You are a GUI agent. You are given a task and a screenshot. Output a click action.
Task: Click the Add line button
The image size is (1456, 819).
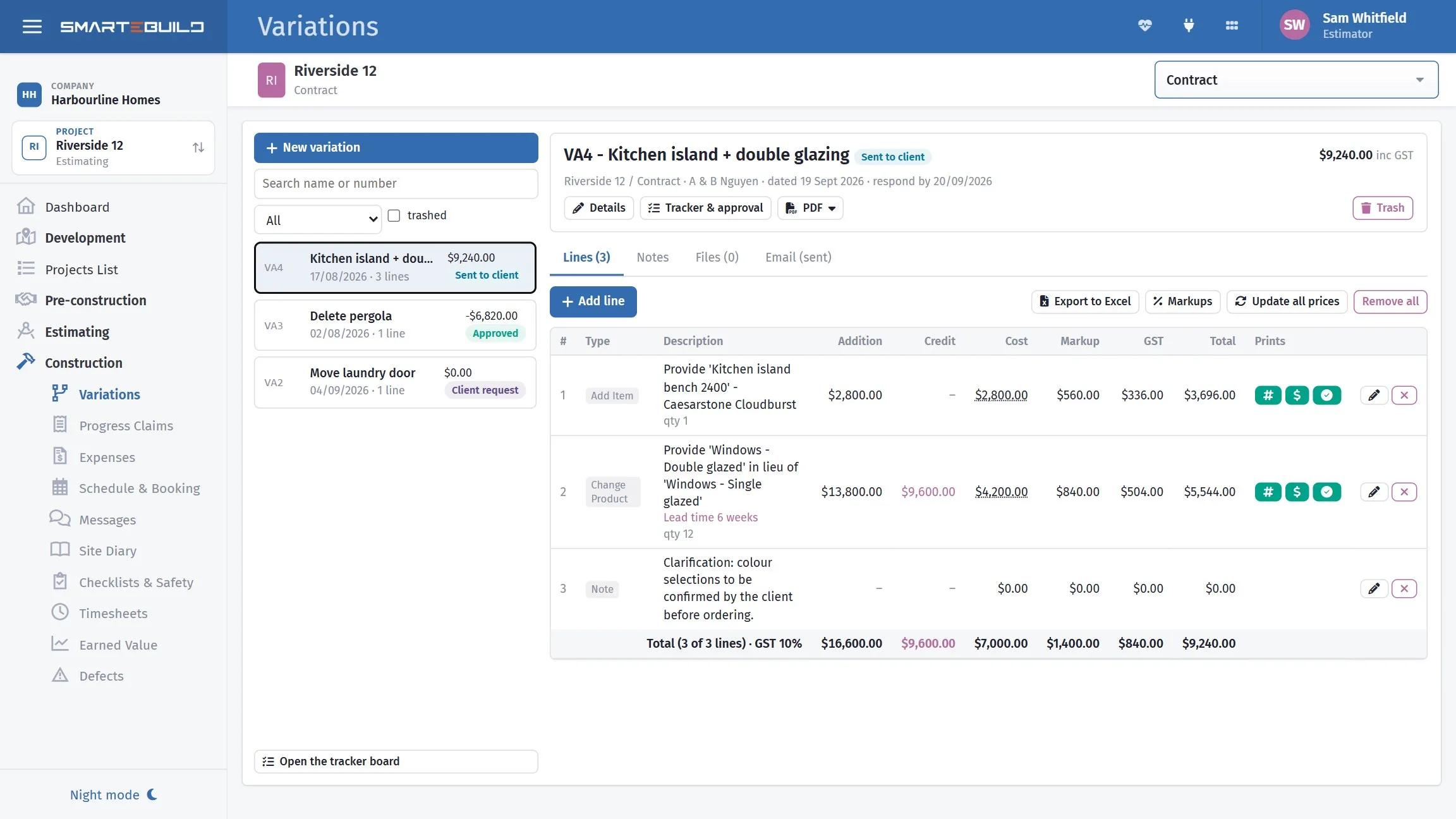click(x=593, y=301)
